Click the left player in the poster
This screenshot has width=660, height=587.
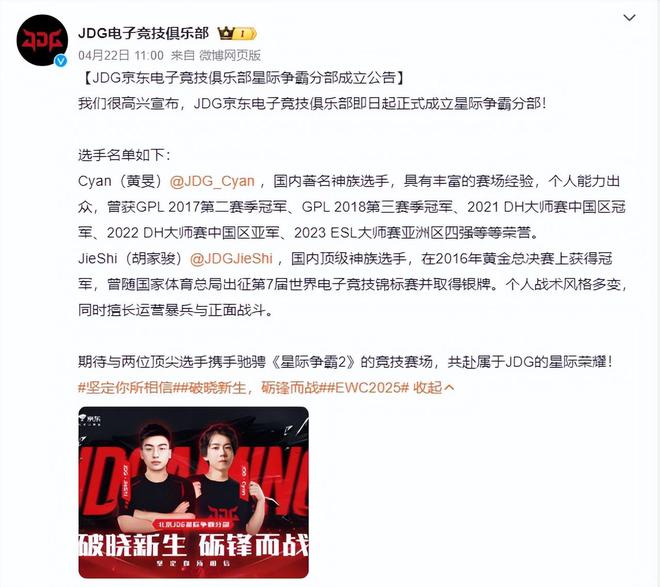pyautogui.click(x=156, y=475)
